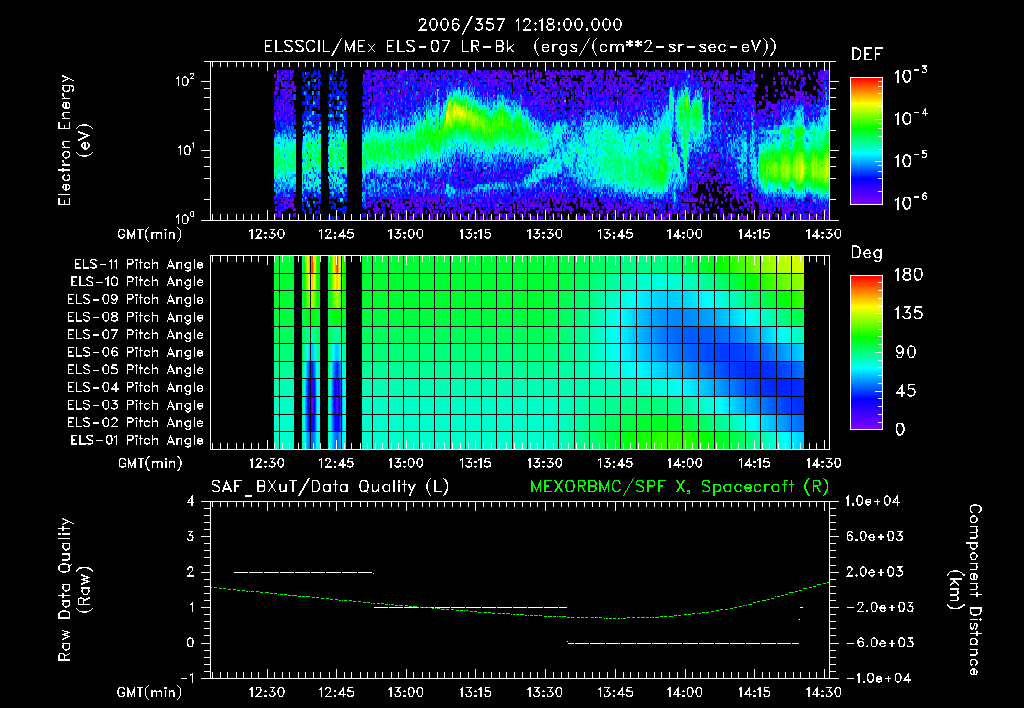Select the 'ELS-11 Pitch Angle' row label
1024x708 pixels.
pyautogui.click(x=138, y=265)
